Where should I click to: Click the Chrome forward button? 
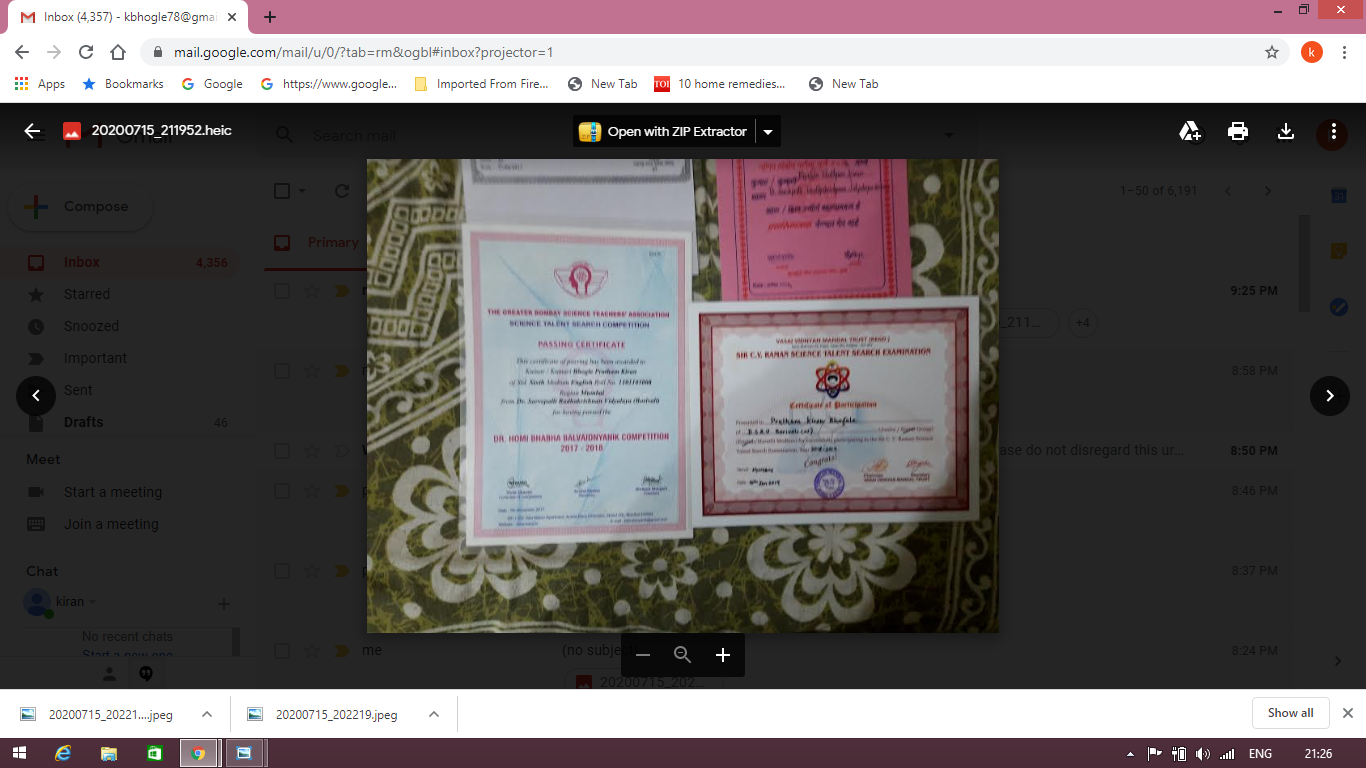(54, 52)
